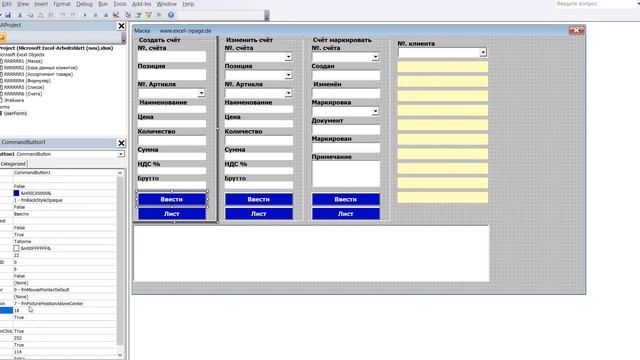
Task: Select the (Формуляр) sheet in the project tree
Action: click(x=28, y=81)
